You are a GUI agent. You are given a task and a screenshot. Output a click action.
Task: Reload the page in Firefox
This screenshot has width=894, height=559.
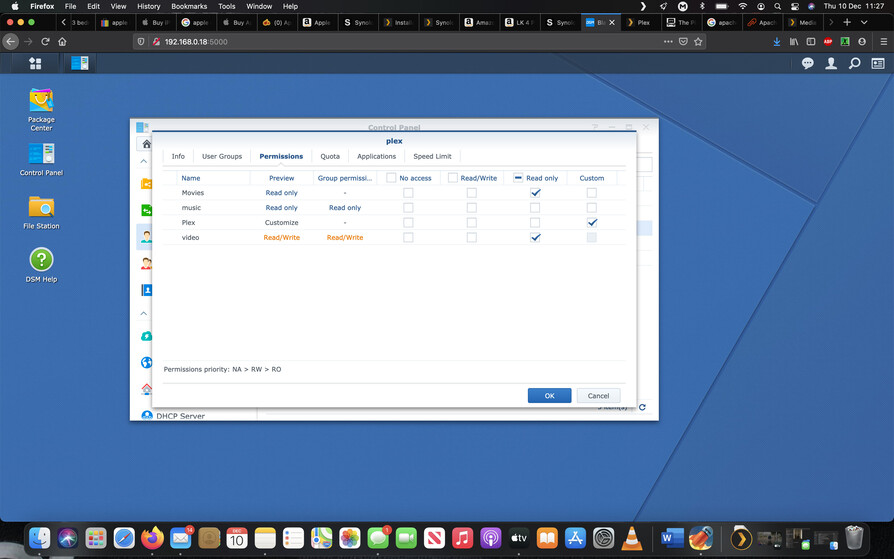(45, 42)
